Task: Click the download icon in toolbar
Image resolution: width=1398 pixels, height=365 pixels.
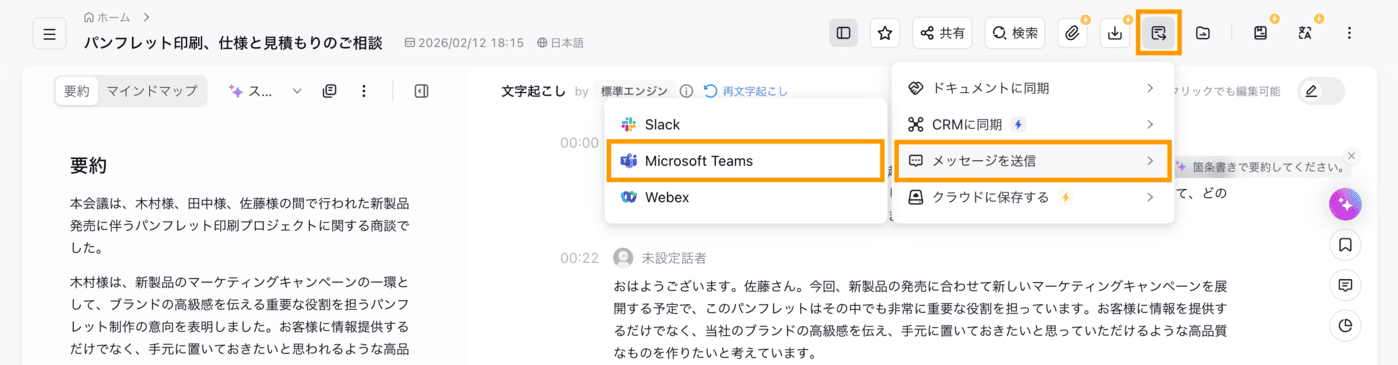Action: click(1115, 33)
